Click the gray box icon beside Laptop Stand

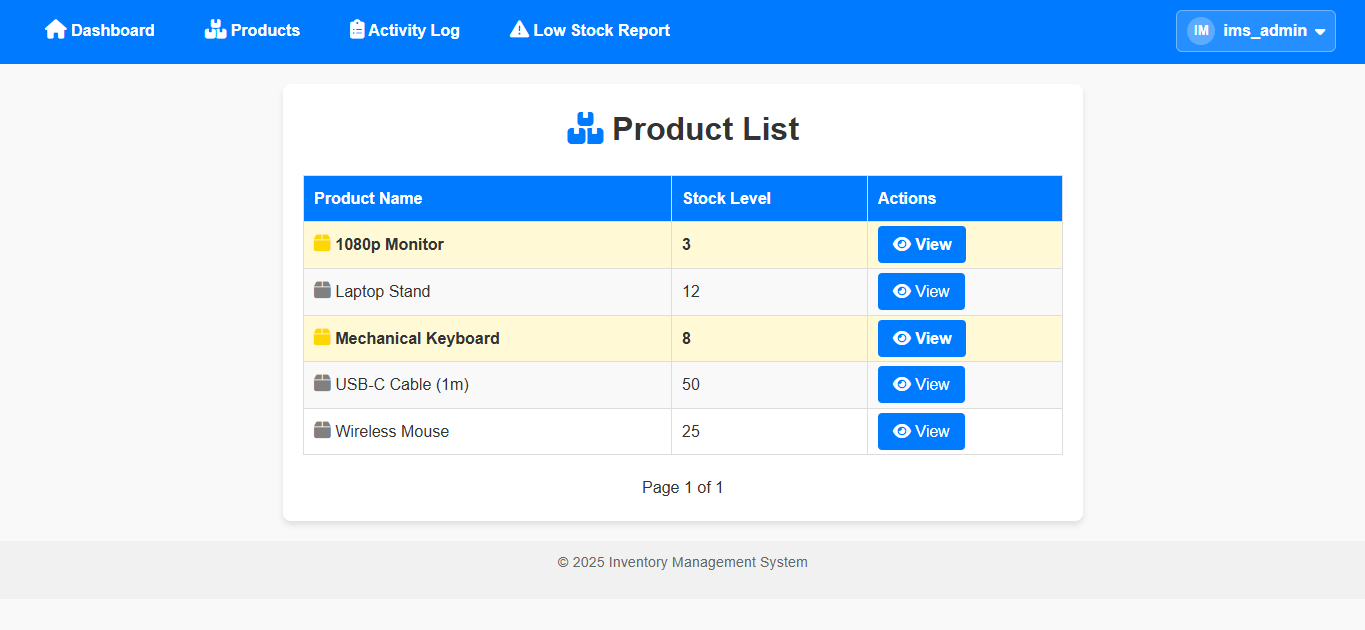(322, 291)
